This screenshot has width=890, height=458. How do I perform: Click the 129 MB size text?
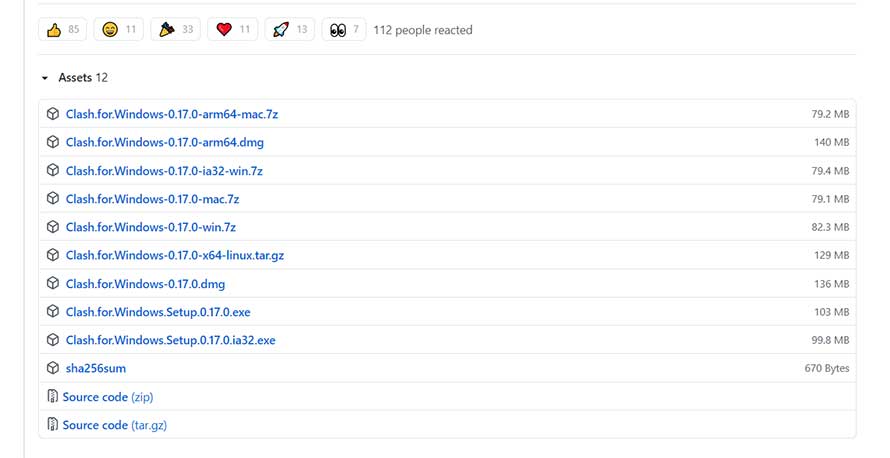832,255
